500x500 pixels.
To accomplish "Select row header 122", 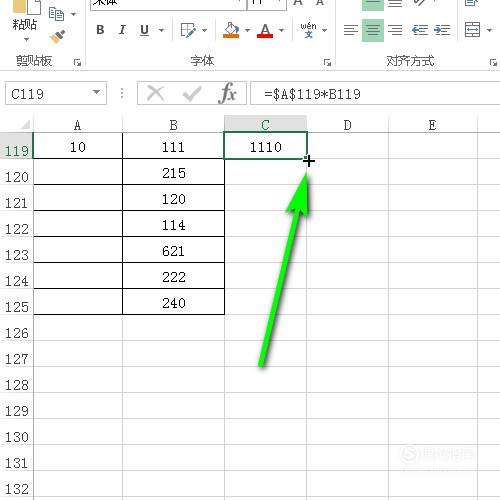I will coord(17,224).
